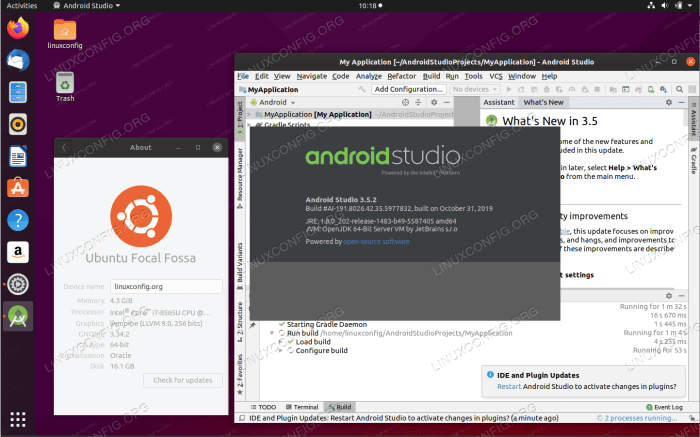Screen dimensions: 700x437
Task: Open the Event Log button
Action: pos(664,407)
